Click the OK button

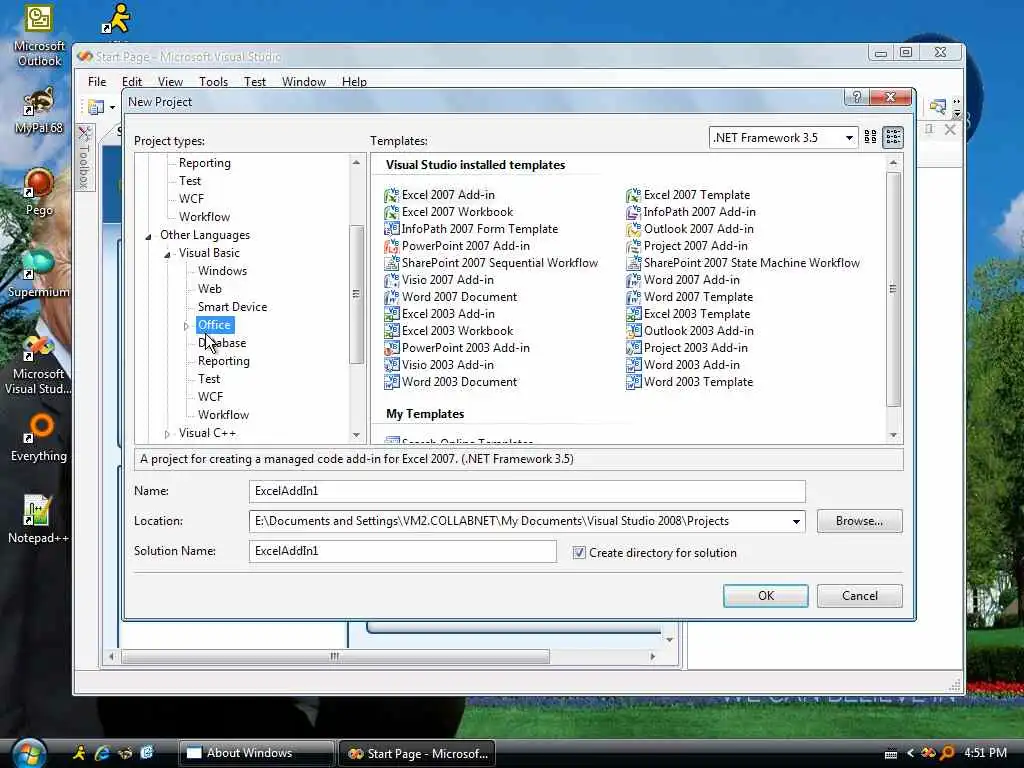(765, 596)
